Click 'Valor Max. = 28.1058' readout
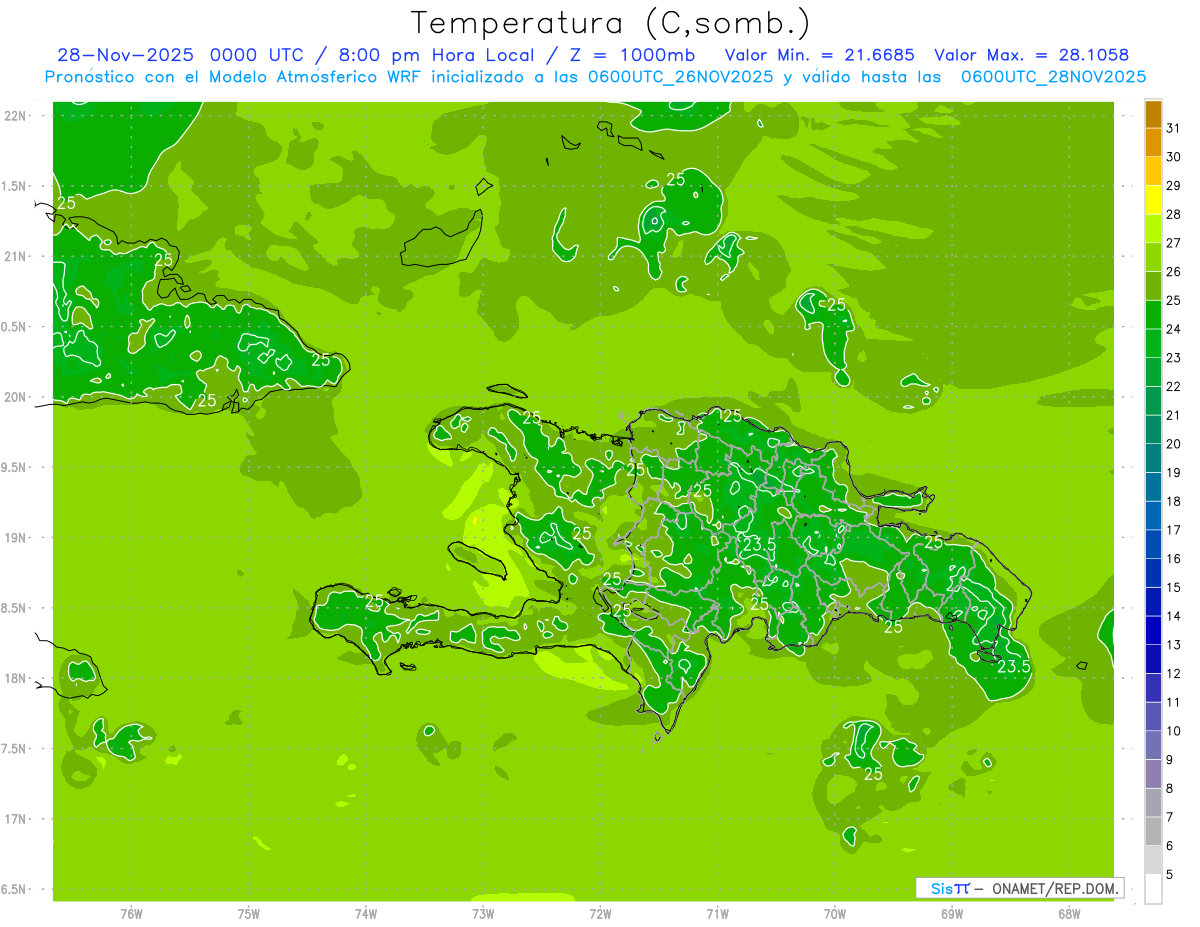The image size is (1200, 927). click(x=1031, y=54)
